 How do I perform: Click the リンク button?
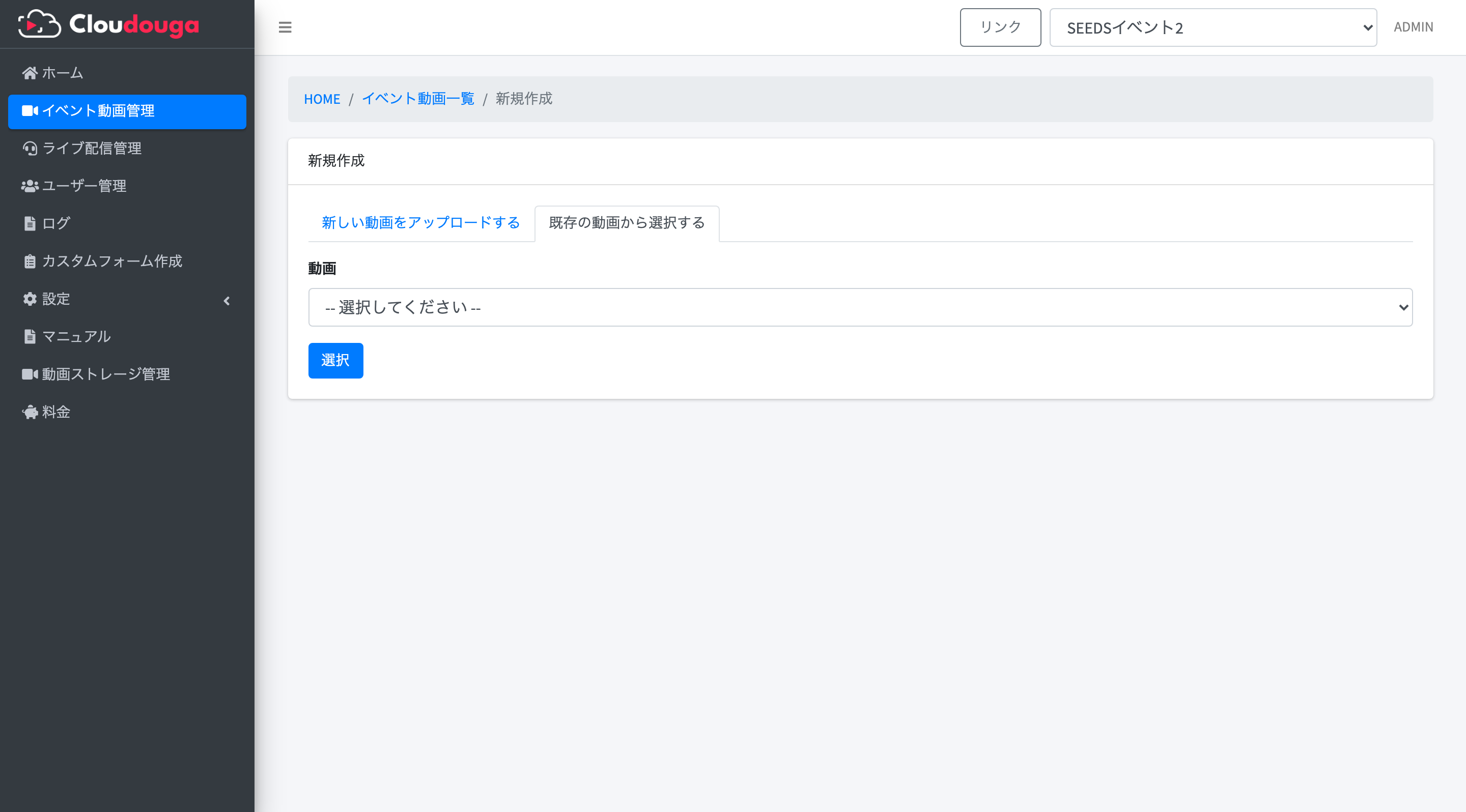tap(1000, 27)
